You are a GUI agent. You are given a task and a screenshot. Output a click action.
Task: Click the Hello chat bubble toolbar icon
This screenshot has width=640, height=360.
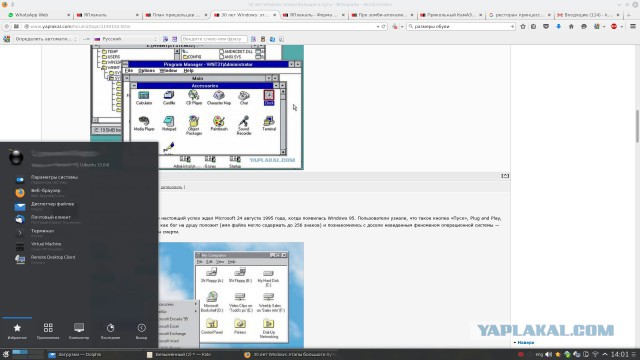584,27
